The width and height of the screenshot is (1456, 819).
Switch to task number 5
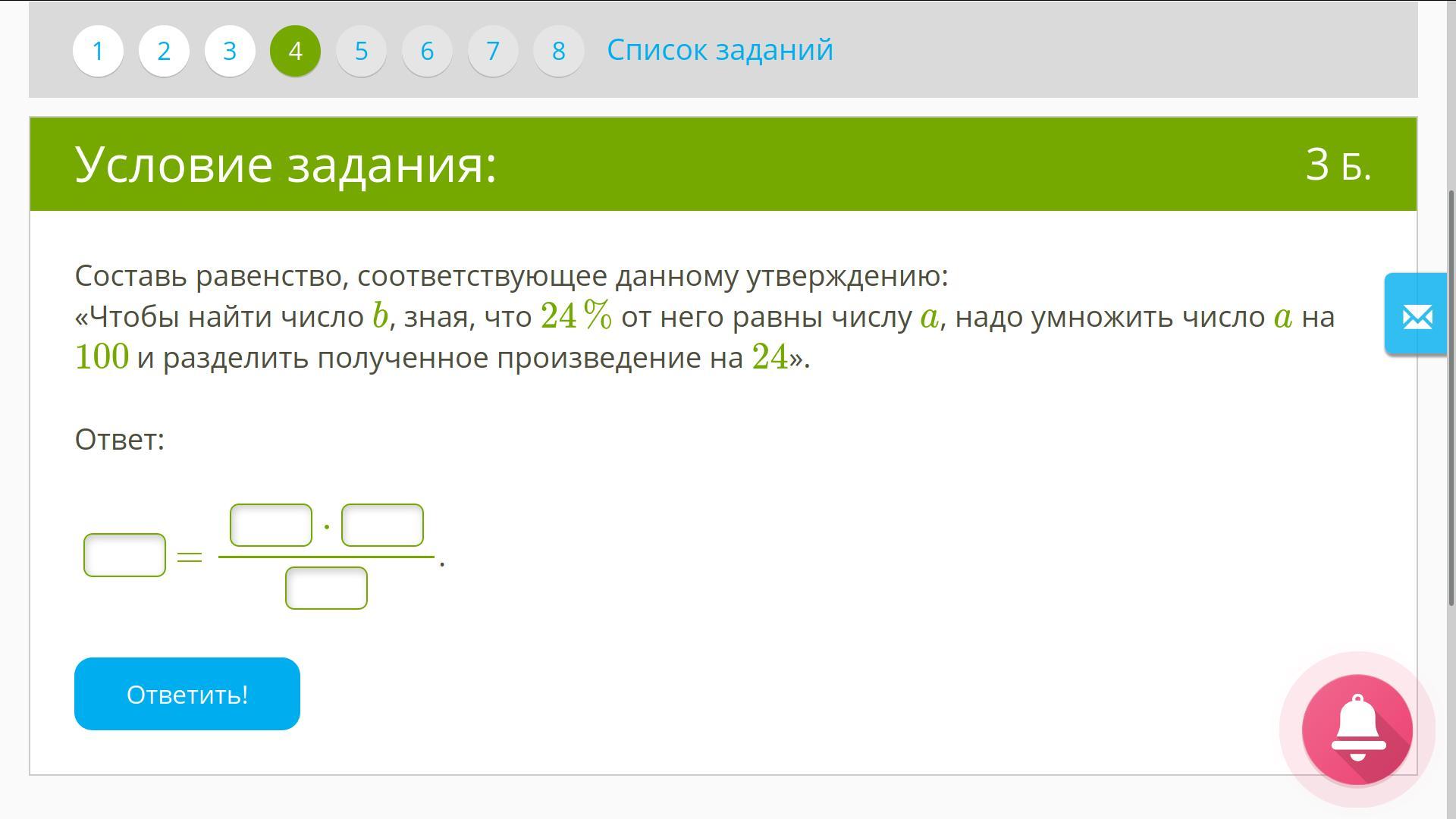(x=361, y=51)
